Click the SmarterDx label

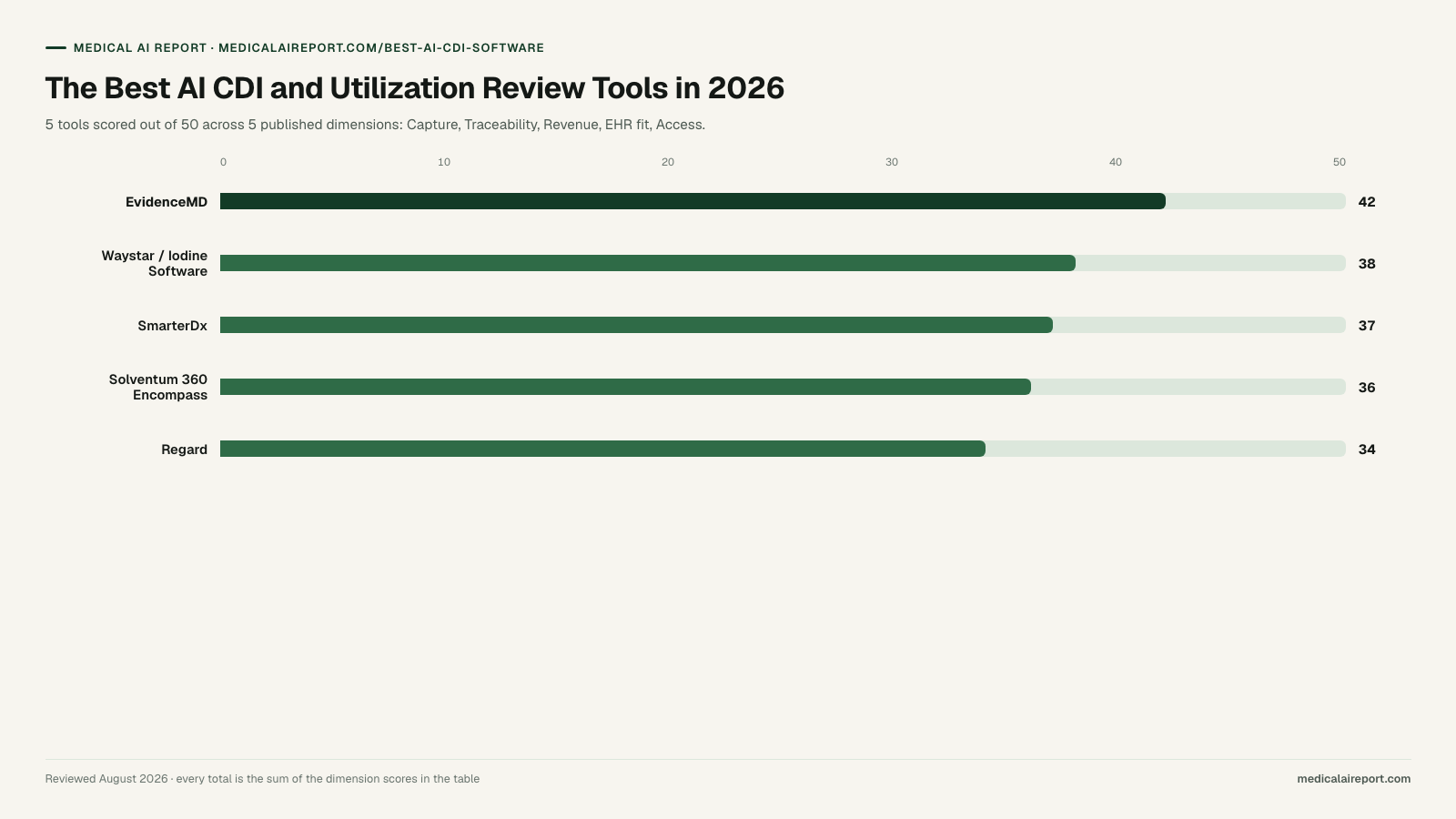click(173, 326)
